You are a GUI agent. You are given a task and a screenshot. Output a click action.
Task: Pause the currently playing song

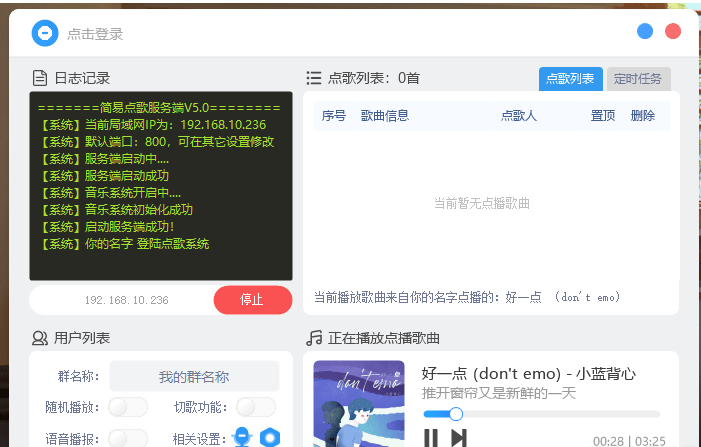point(431,437)
